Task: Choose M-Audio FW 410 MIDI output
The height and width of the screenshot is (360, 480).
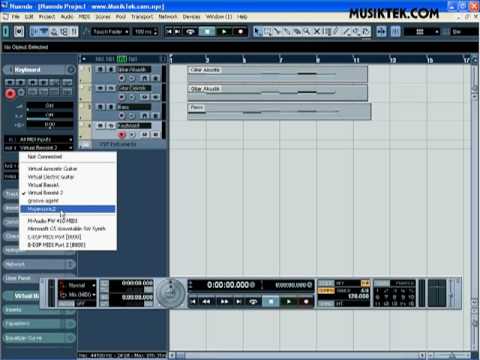Action: 52,221
